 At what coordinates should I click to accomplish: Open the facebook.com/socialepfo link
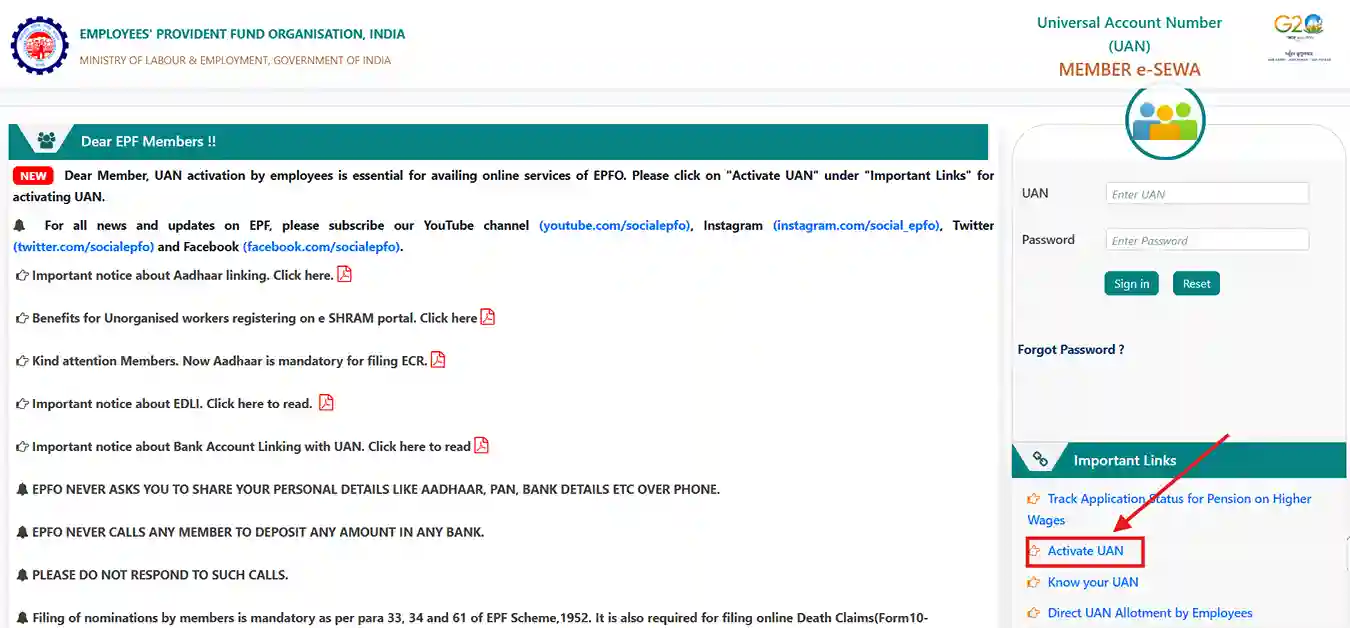321,247
